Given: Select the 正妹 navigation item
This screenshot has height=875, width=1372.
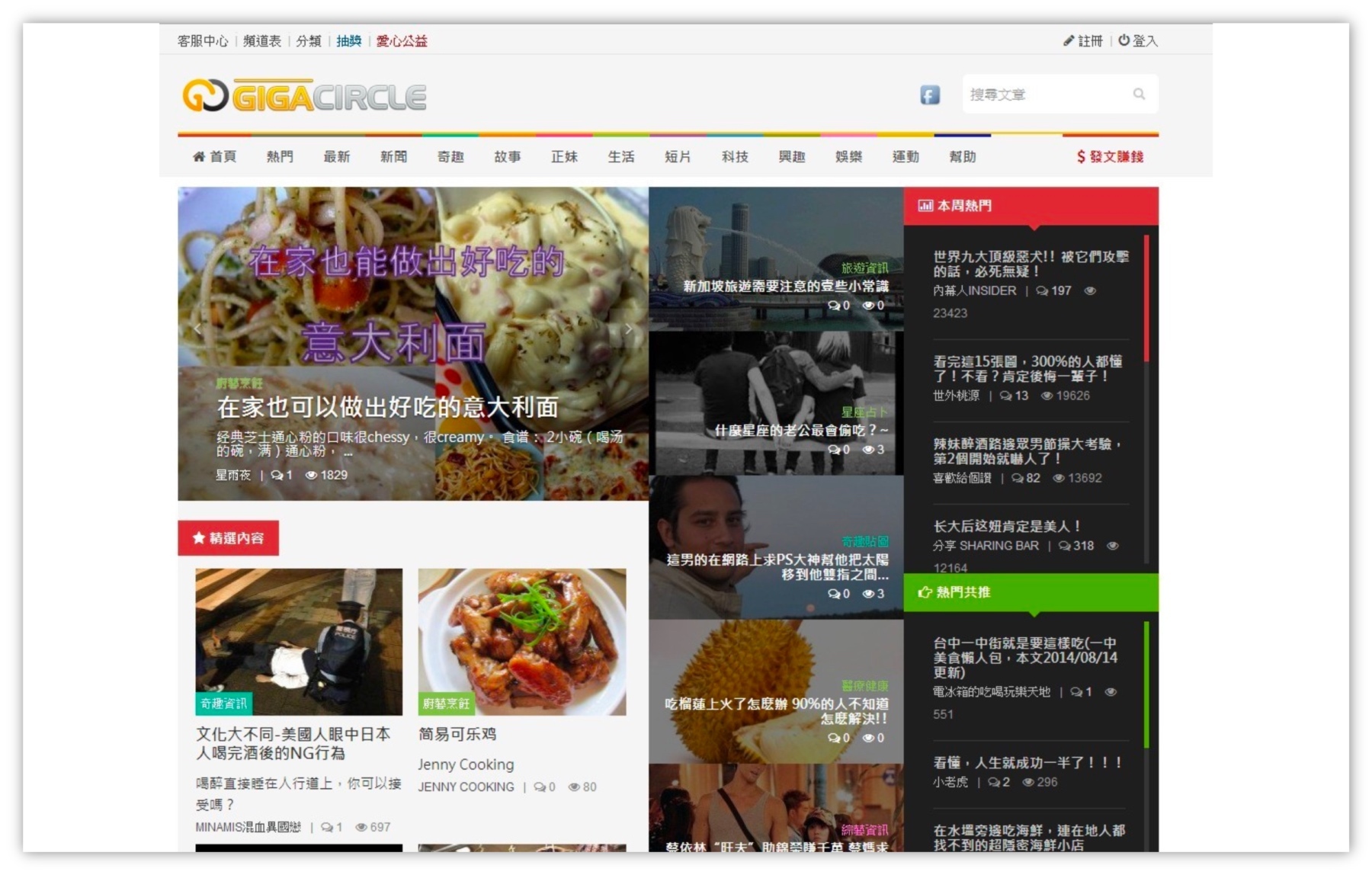Looking at the screenshot, I should click(565, 157).
